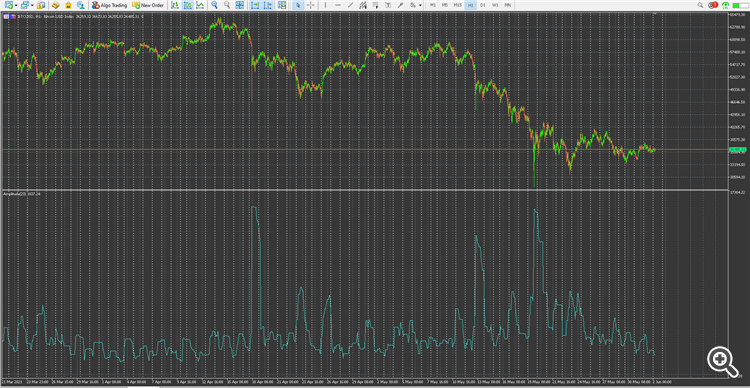Open the graphical shapes dropdown
Viewport: 750px width, 388px height.
coord(420,5)
